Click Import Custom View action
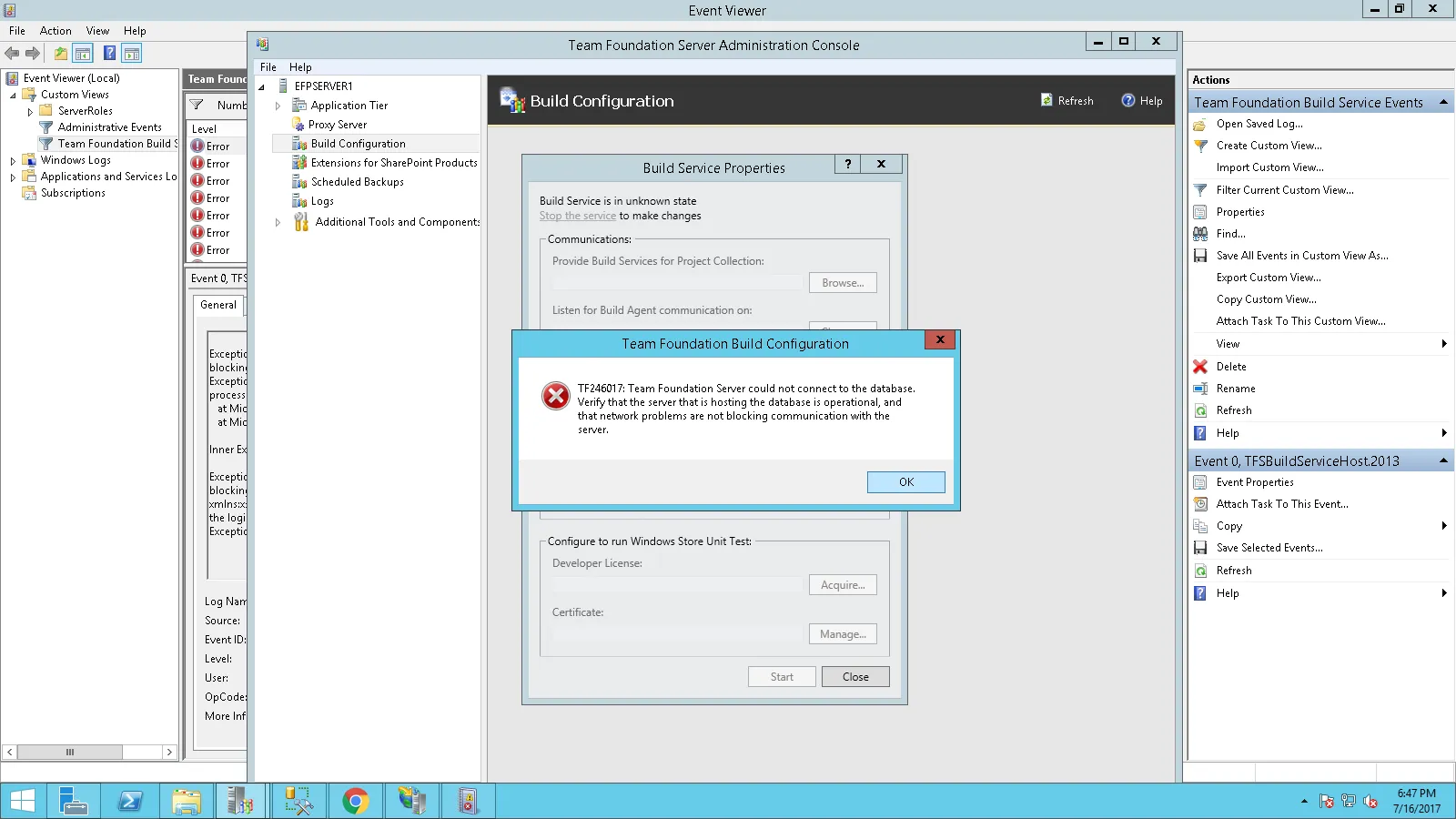 click(x=1270, y=167)
